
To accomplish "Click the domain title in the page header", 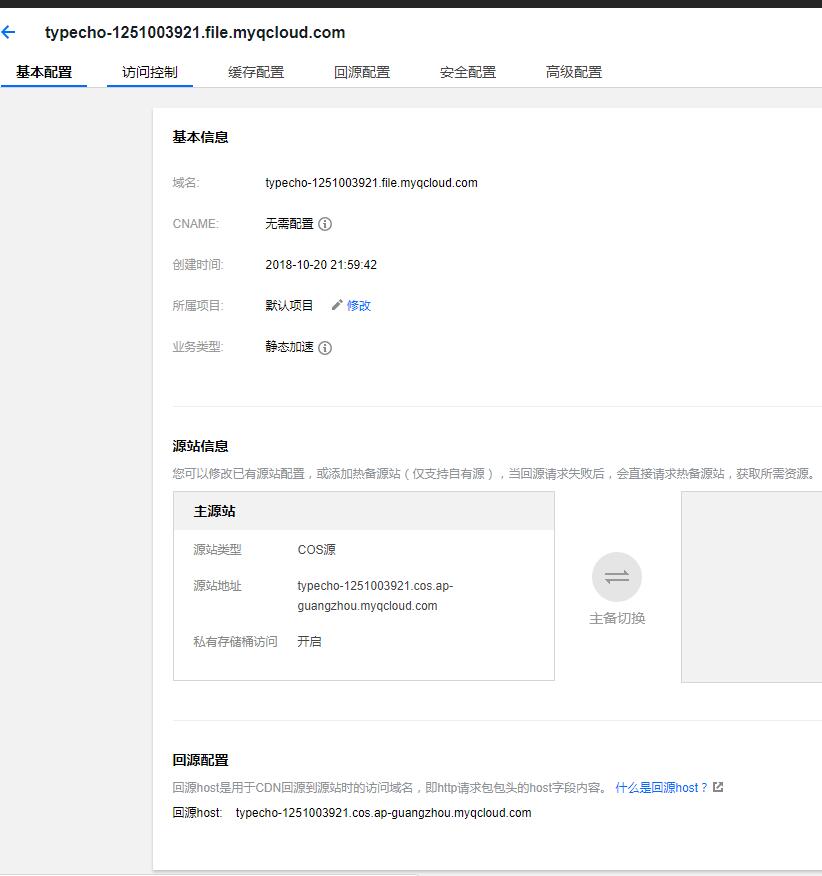I will pos(195,33).
